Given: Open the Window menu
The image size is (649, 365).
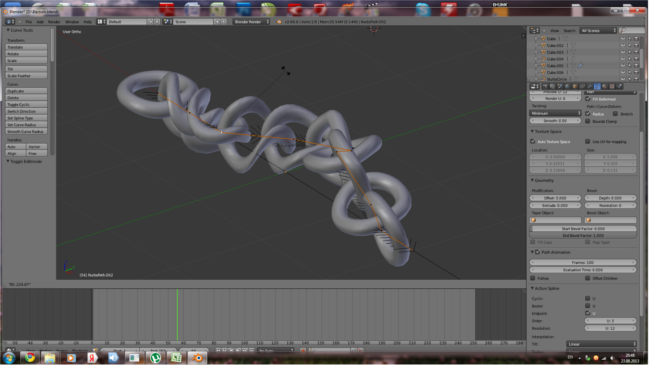Looking at the screenshot, I should coord(72,22).
